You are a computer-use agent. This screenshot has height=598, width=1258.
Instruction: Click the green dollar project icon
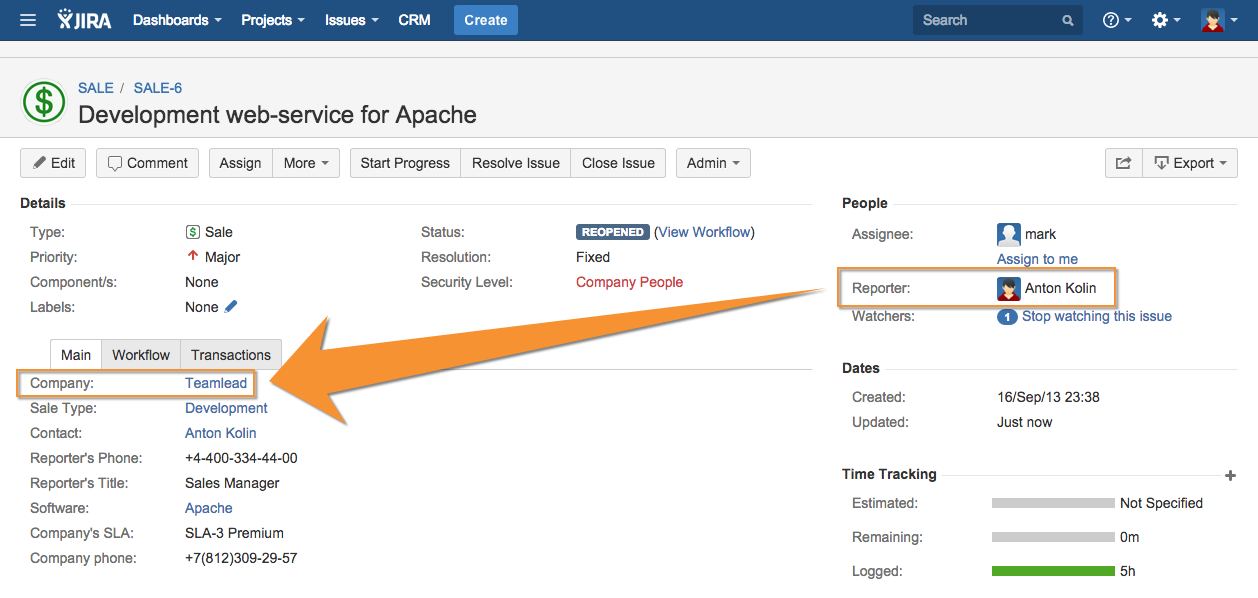(x=44, y=101)
